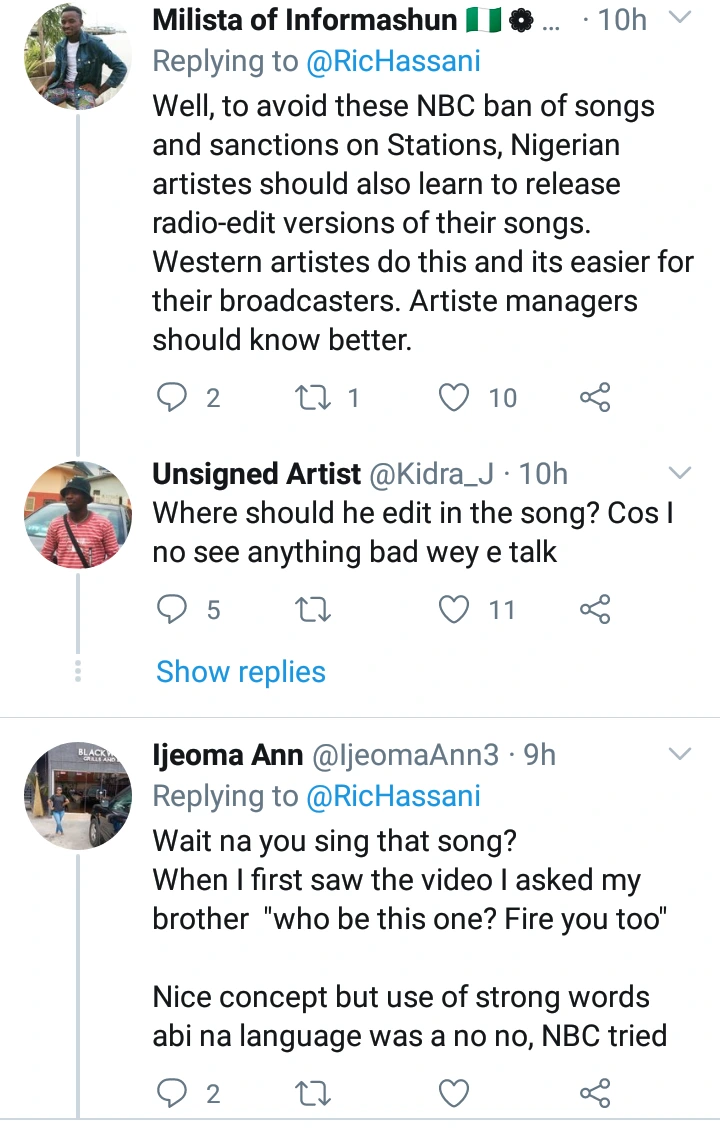Viewport: 720px width, 1128px height.
Task: Open options chevron on Unsigned Artist's tweet
Action: coord(679,472)
